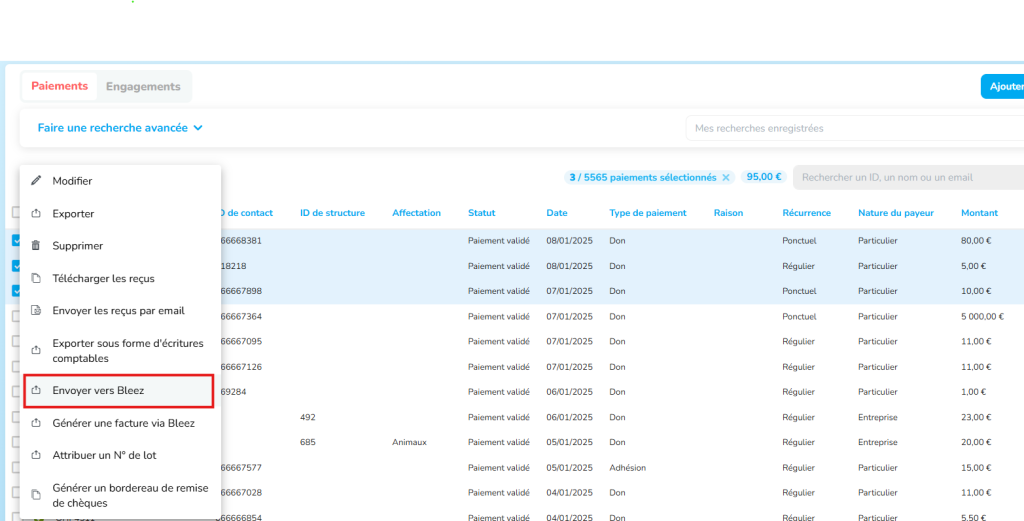
Task: Choose Exporter sous forme d'écritures comptables
Action: pos(127,351)
